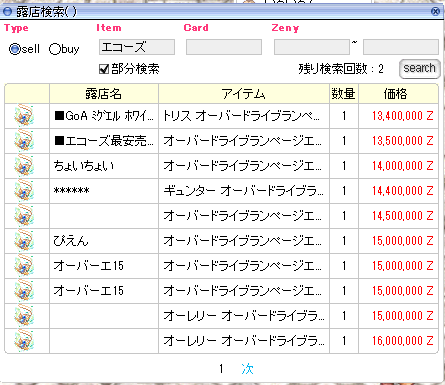Select item ギュンター オーバードライブラ...
This screenshot has height=385, width=445.
243,191
